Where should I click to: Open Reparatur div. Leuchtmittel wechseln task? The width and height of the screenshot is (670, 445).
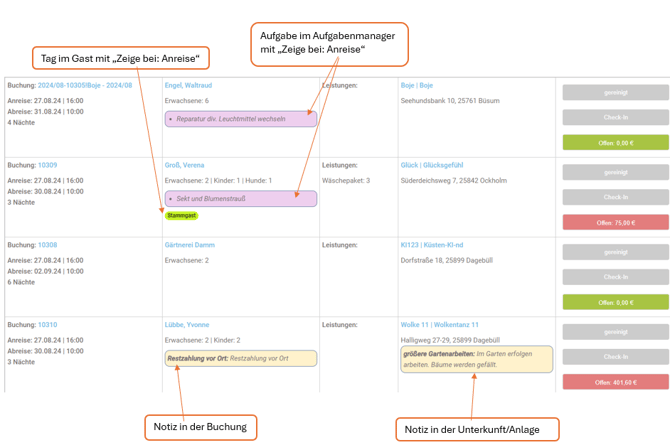coord(241,119)
